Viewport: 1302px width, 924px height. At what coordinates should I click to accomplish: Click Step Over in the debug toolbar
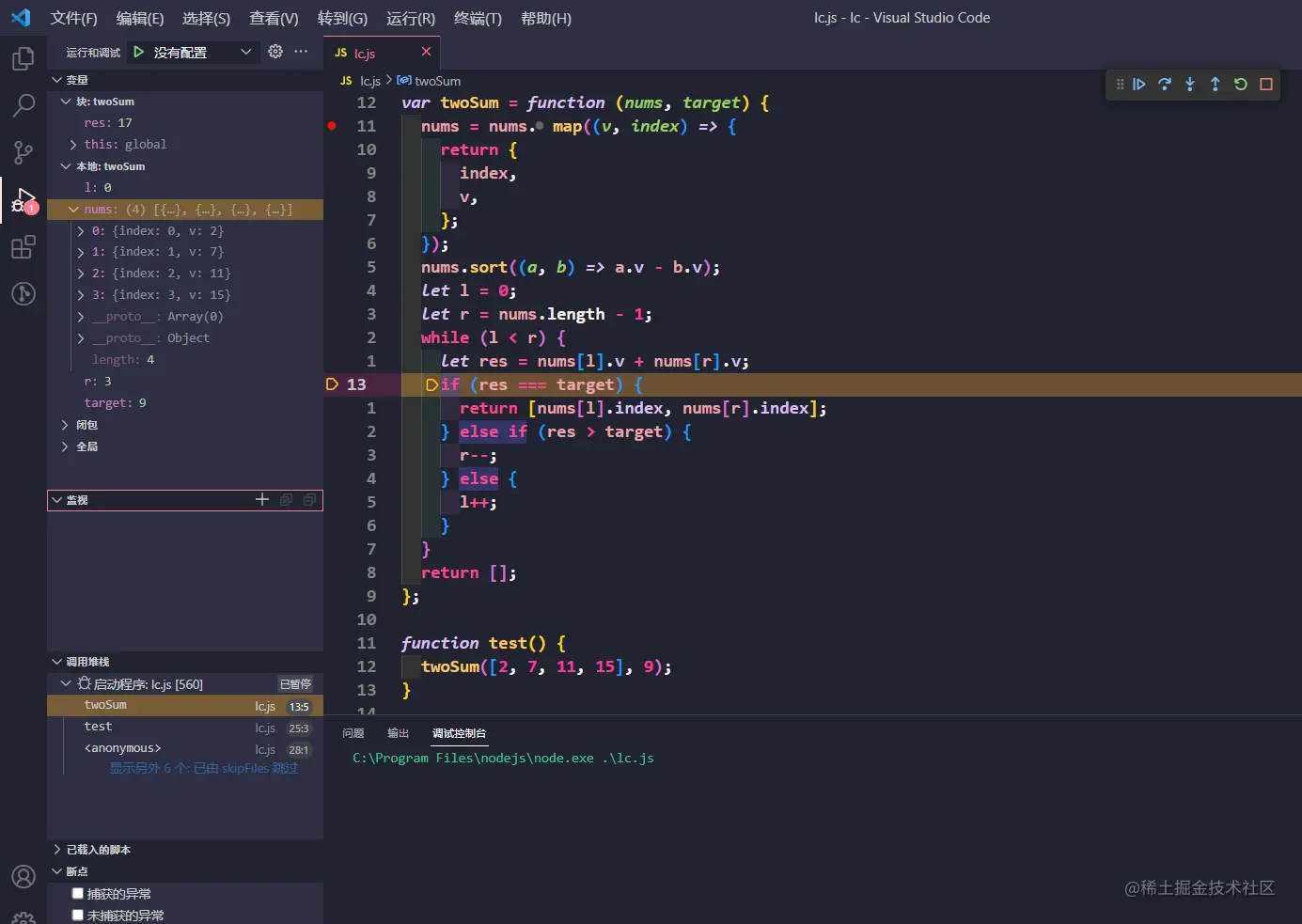click(1165, 85)
